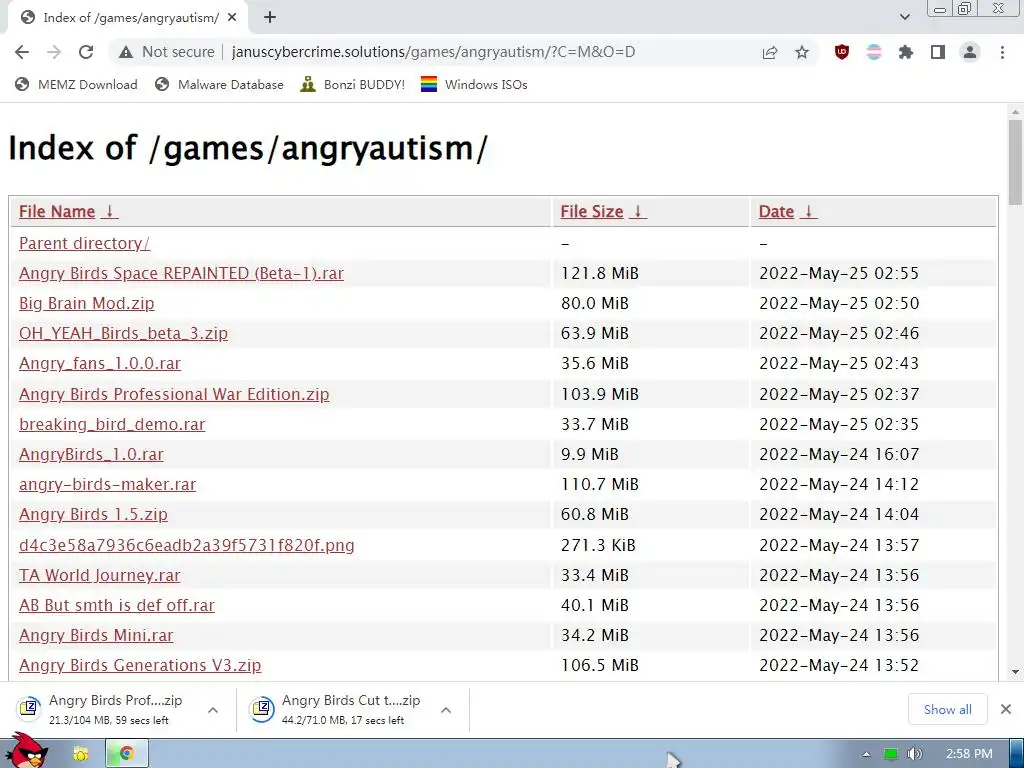Sort descending using File Name arrow
Screen dimensions: 1024x768
[x=110, y=212]
